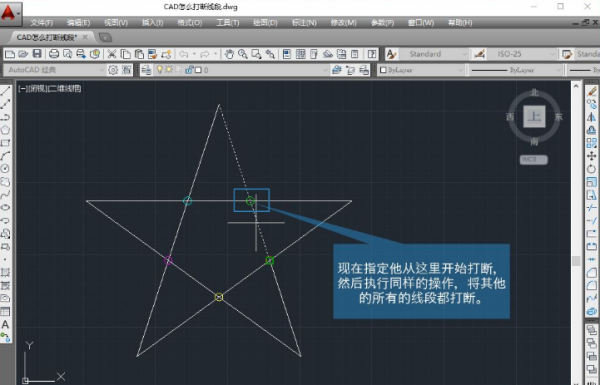
Task: Select the Fillet tool
Action: coord(592,285)
